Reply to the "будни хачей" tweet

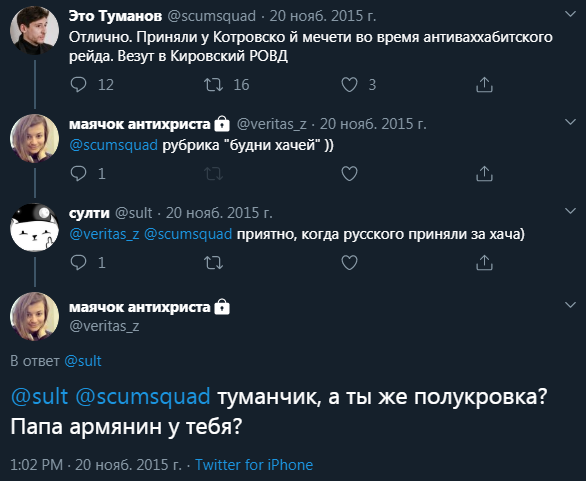point(78,173)
